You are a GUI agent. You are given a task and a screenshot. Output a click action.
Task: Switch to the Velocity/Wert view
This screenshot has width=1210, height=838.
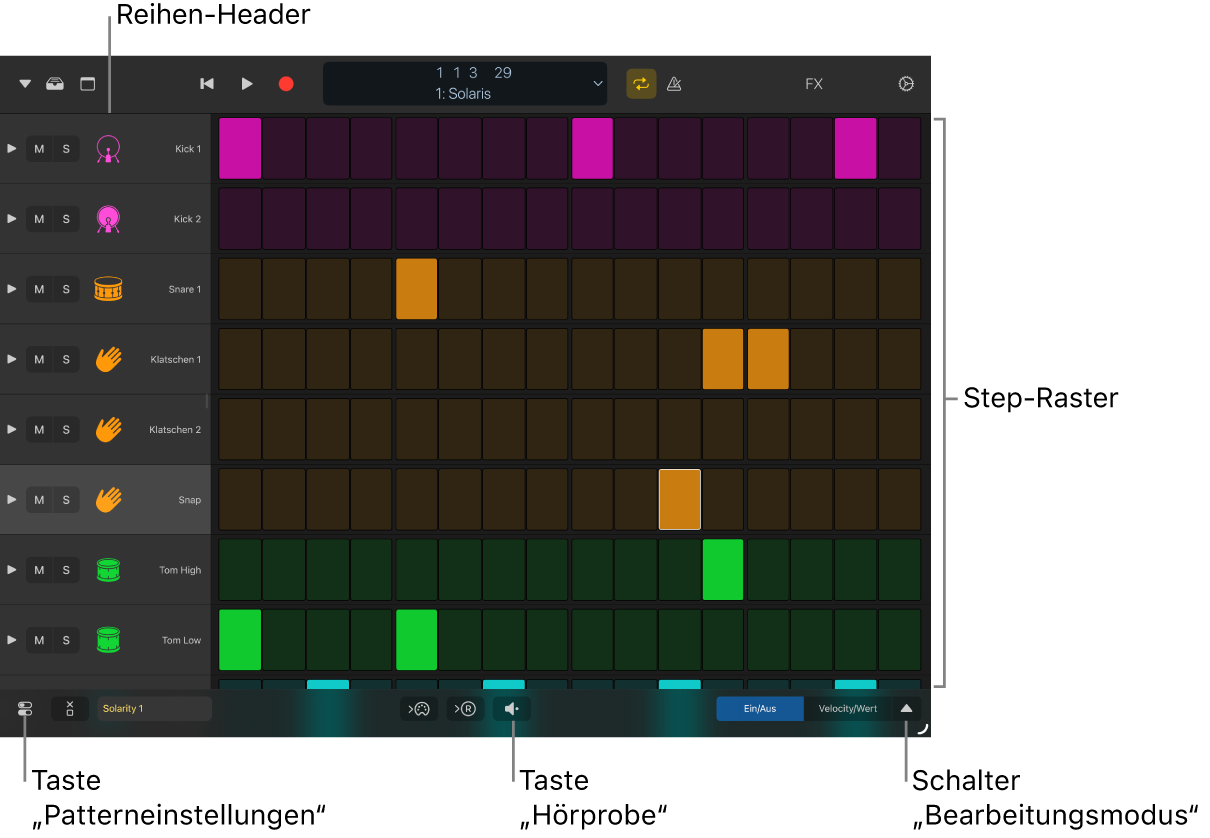pyautogui.click(x=847, y=708)
